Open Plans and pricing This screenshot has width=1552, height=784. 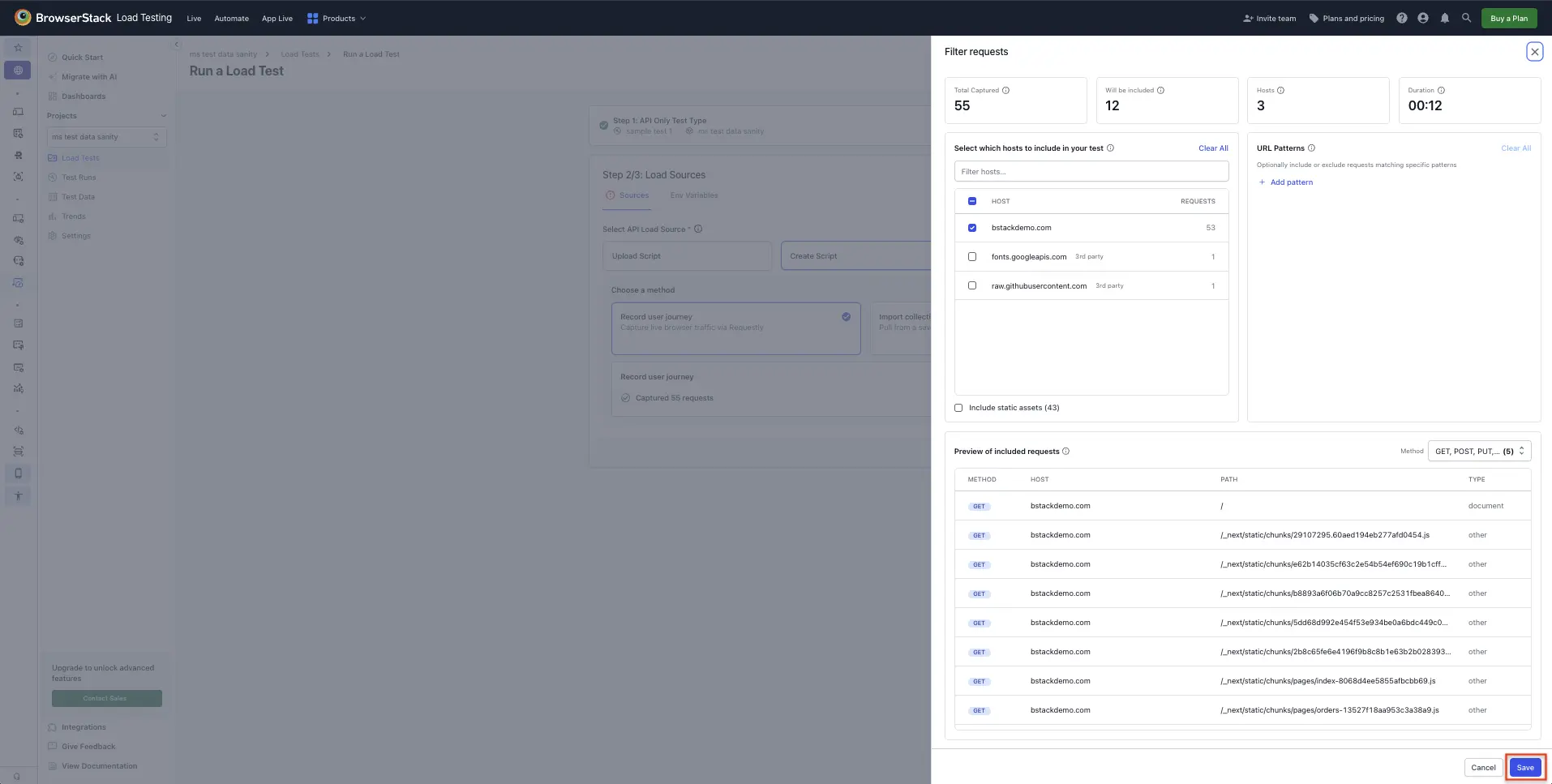pos(1346,18)
